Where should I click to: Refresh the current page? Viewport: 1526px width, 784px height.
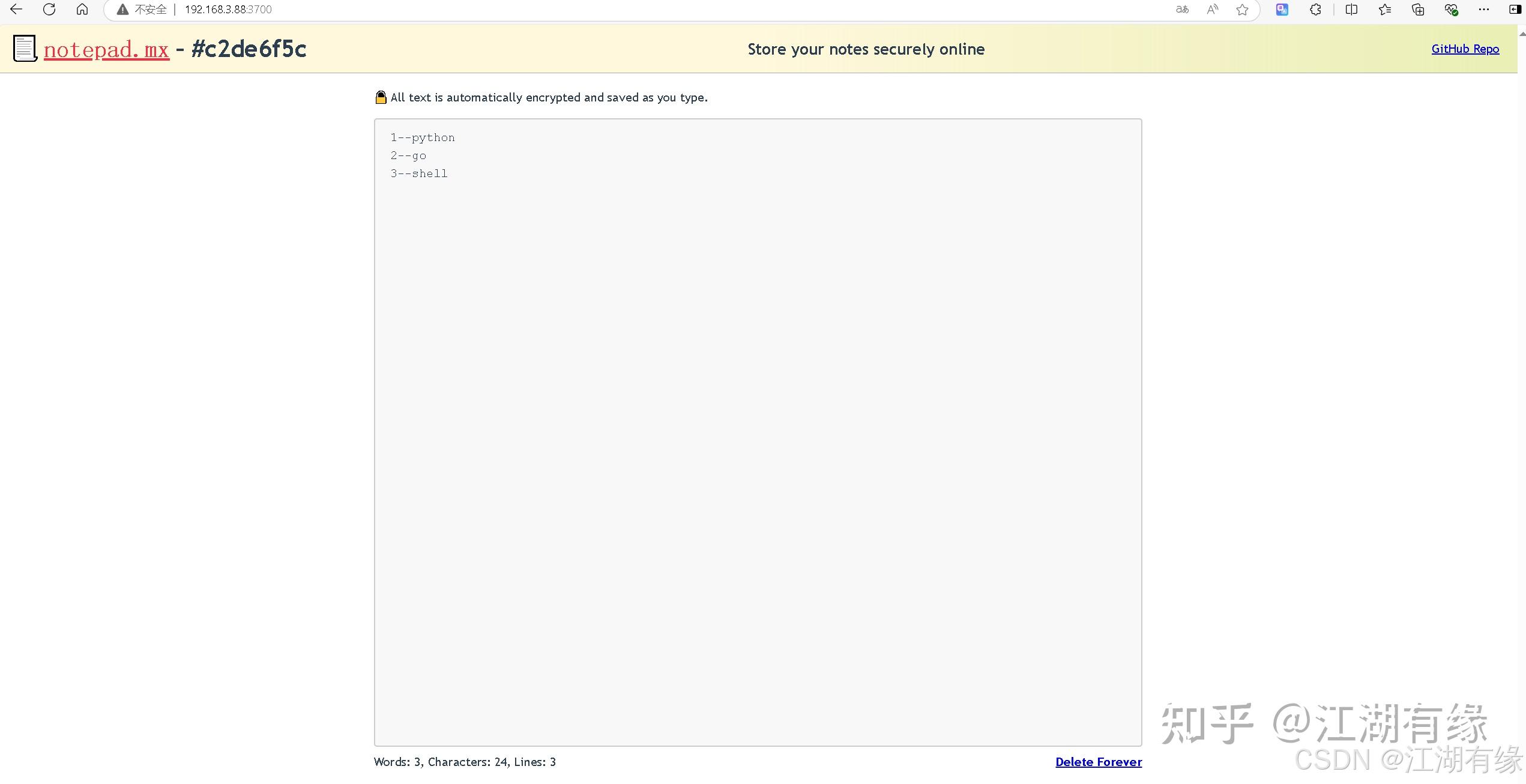pyautogui.click(x=49, y=9)
